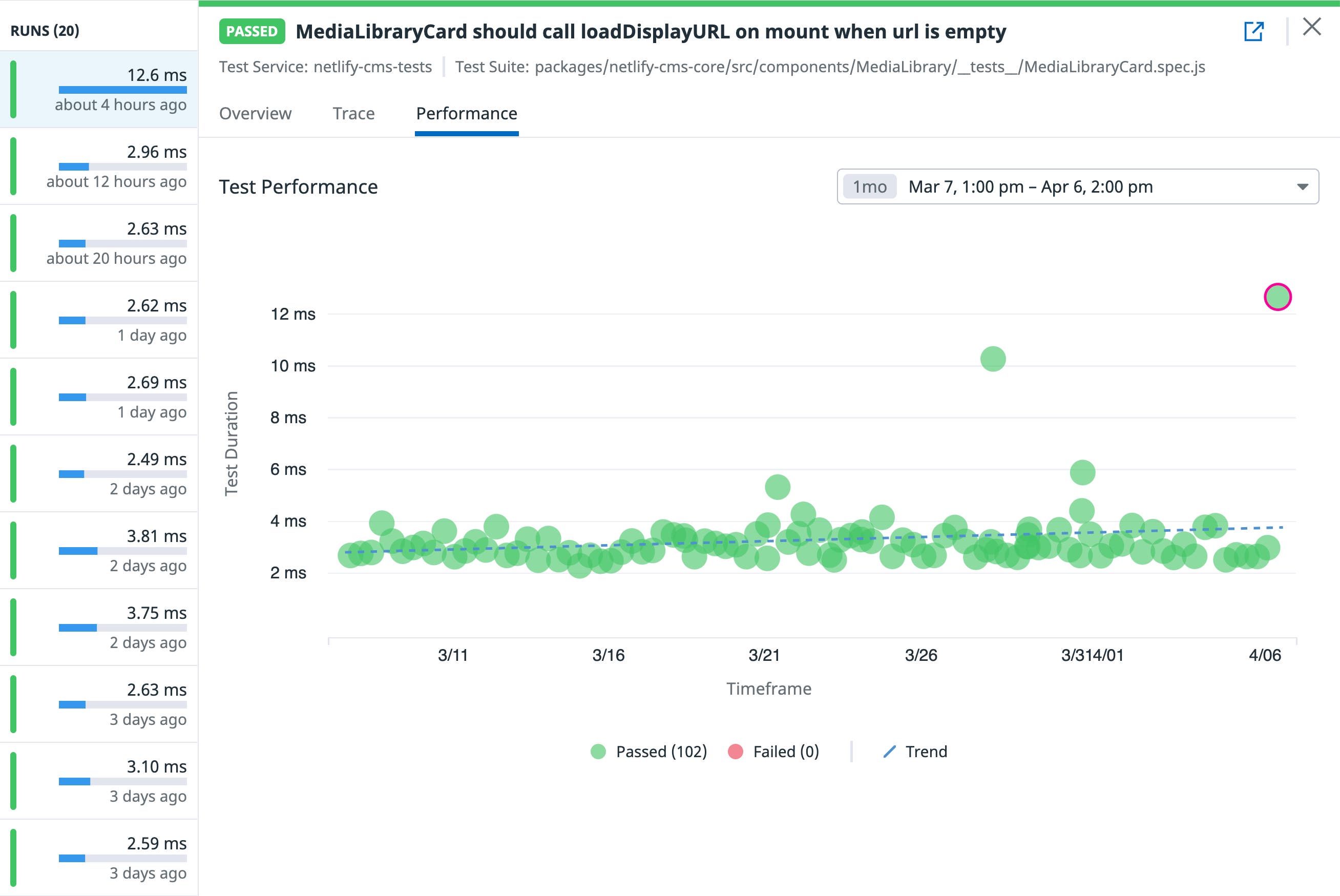Viewport: 1340px width, 896px height.
Task: Click the Failed legend marker
Action: coord(736,752)
